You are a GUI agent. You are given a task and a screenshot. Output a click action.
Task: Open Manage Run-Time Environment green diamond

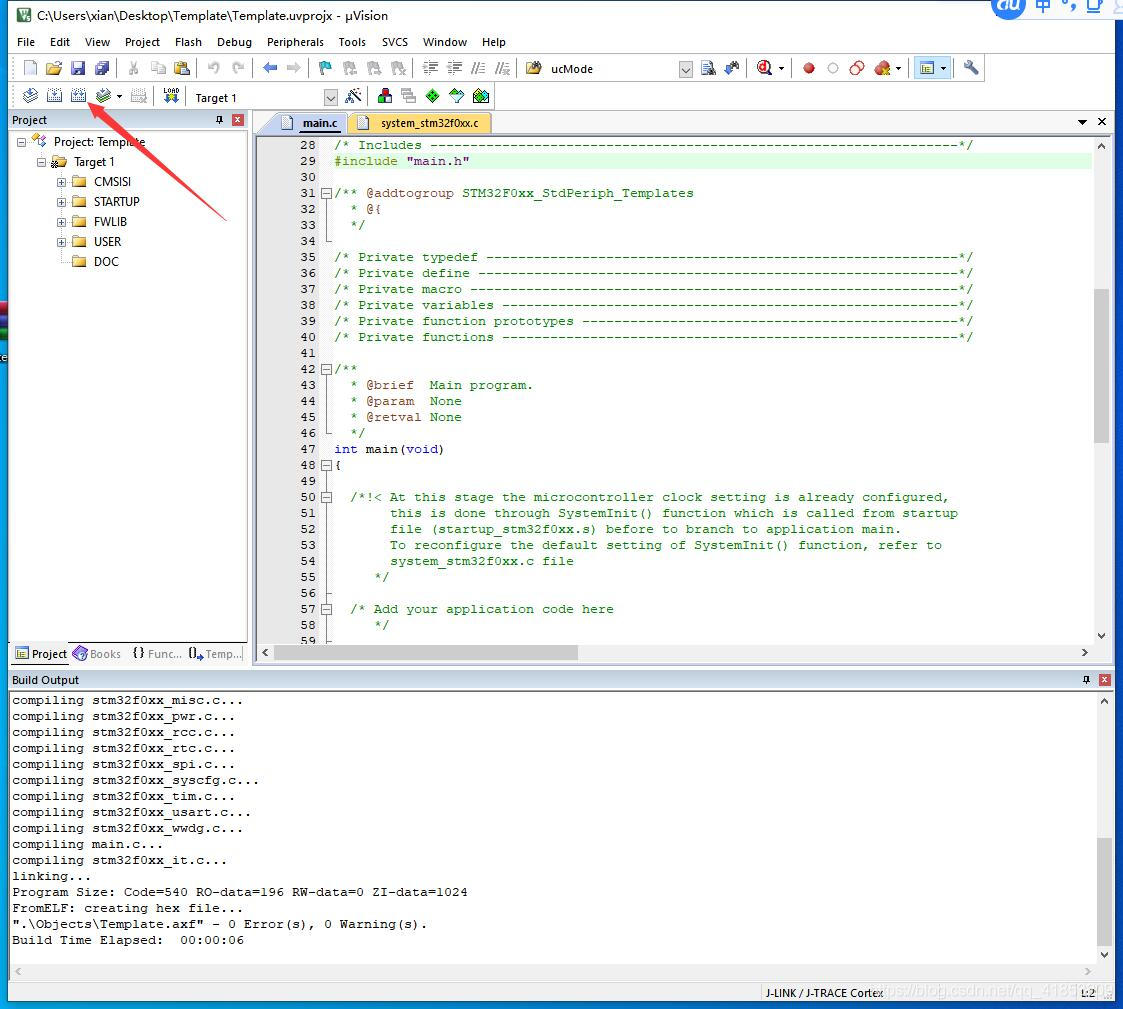pos(433,96)
